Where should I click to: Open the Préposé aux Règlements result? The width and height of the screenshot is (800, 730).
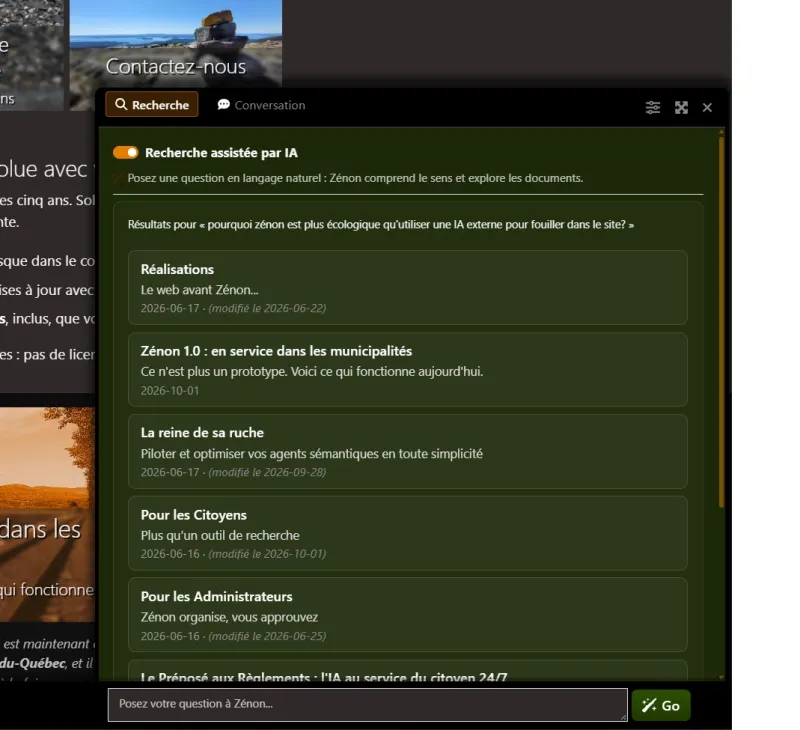click(x=408, y=671)
